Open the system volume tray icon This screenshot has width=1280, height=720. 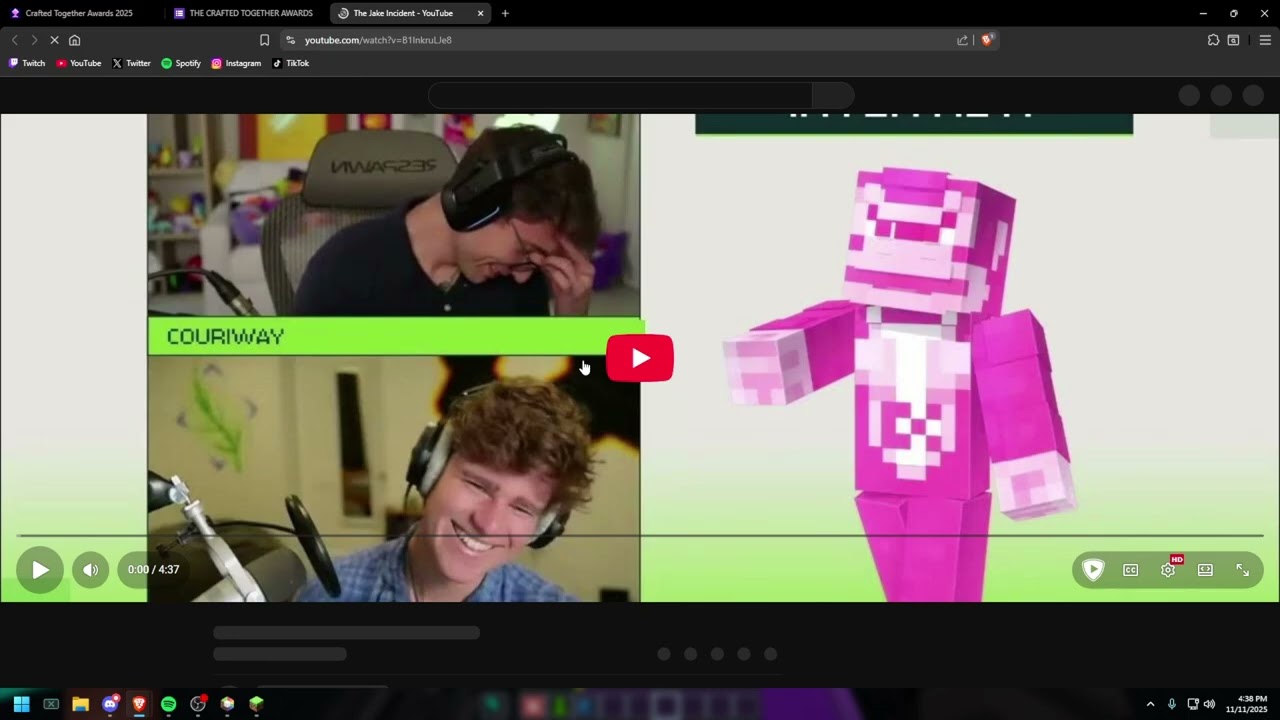(x=1209, y=704)
